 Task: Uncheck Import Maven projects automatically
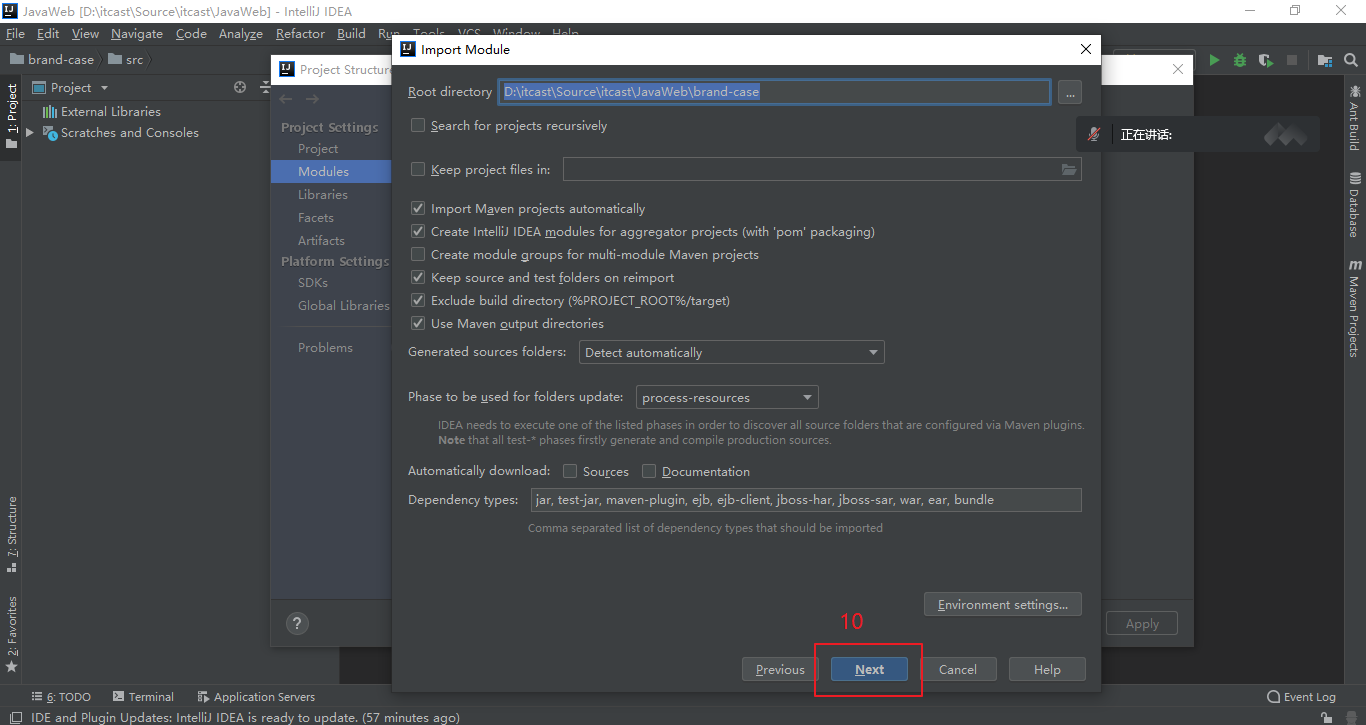(418, 209)
